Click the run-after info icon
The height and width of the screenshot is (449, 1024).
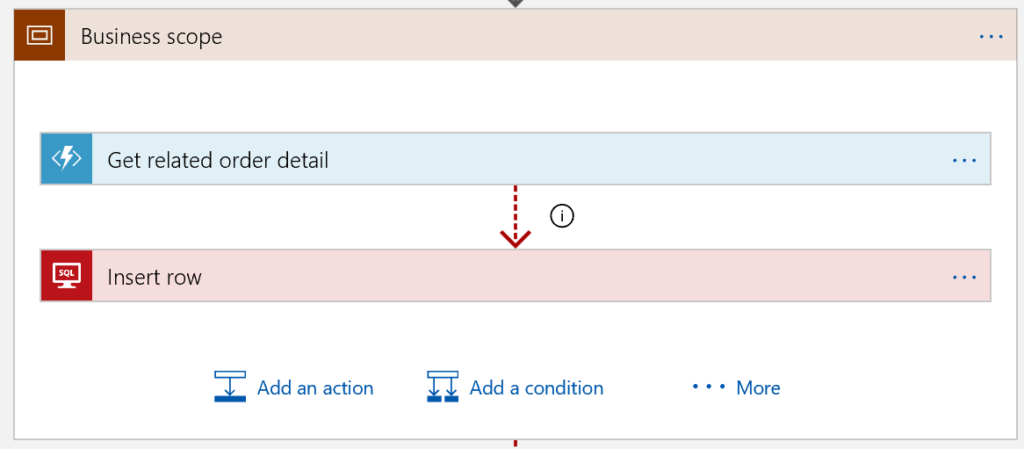(563, 216)
